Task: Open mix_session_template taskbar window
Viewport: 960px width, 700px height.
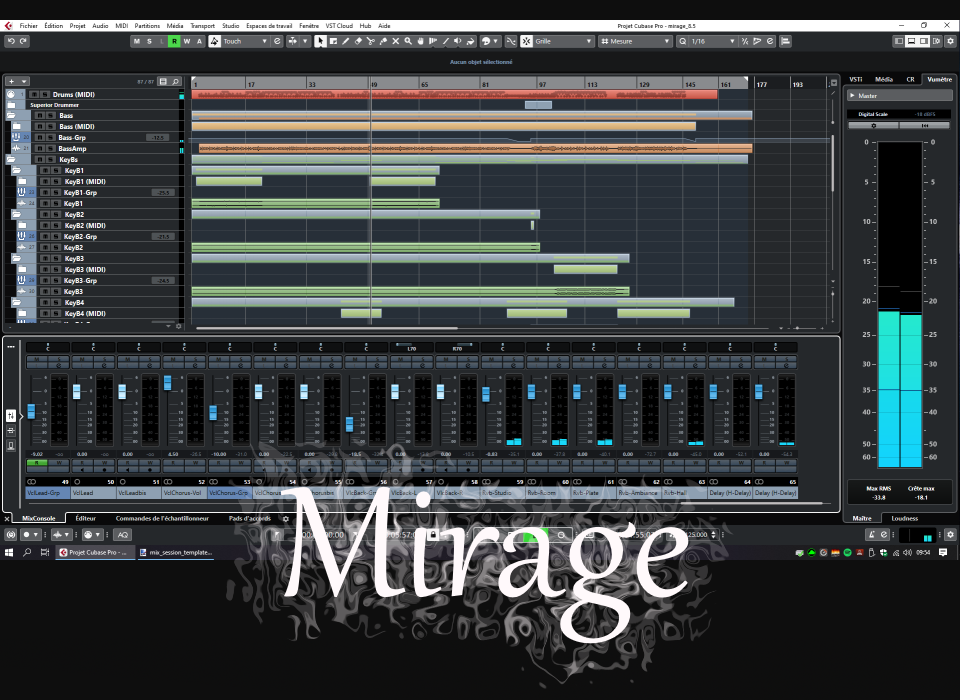Action: coord(176,552)
